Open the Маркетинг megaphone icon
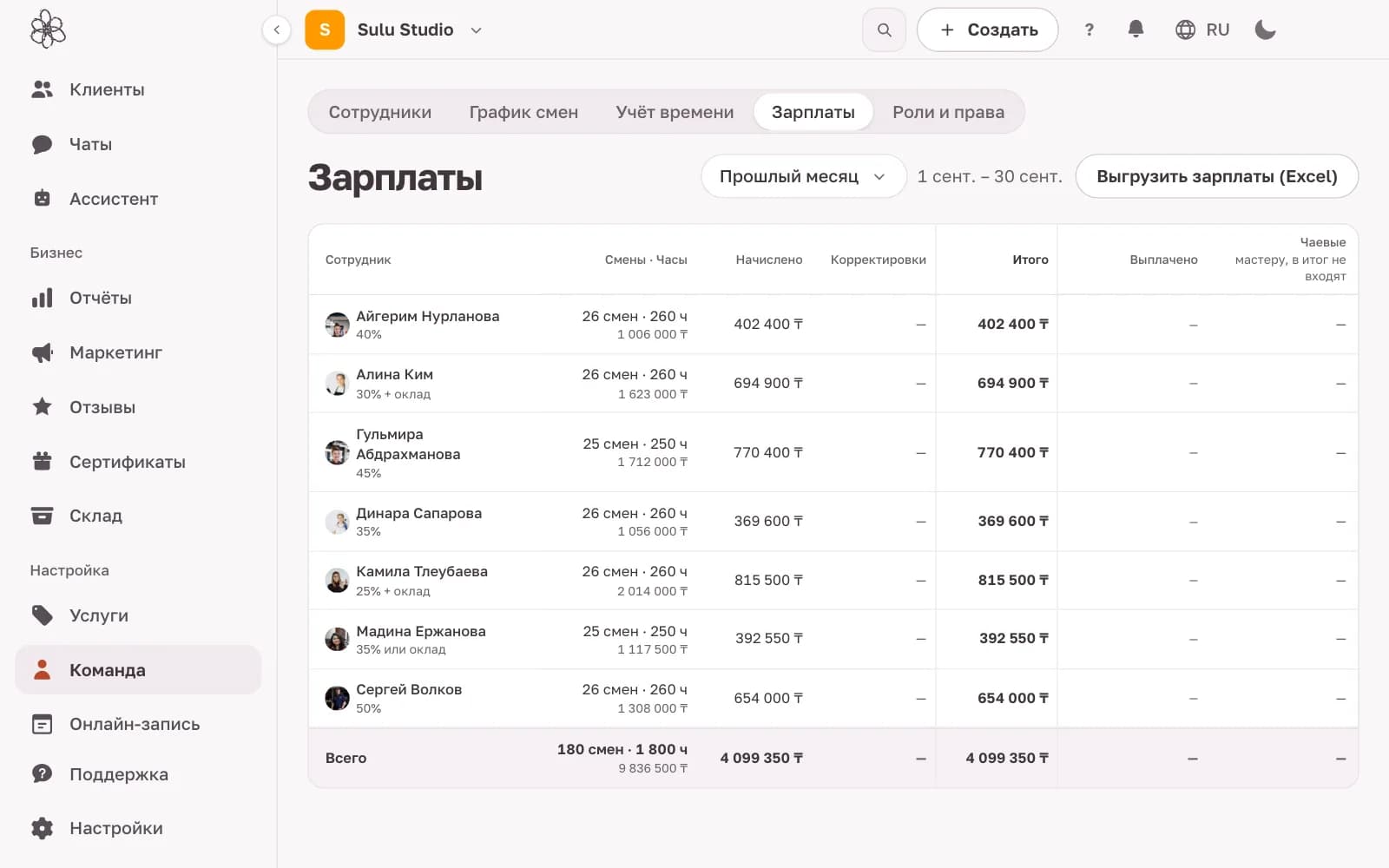This screenshot has height=868, width=1389. click(x=42, y=352)
